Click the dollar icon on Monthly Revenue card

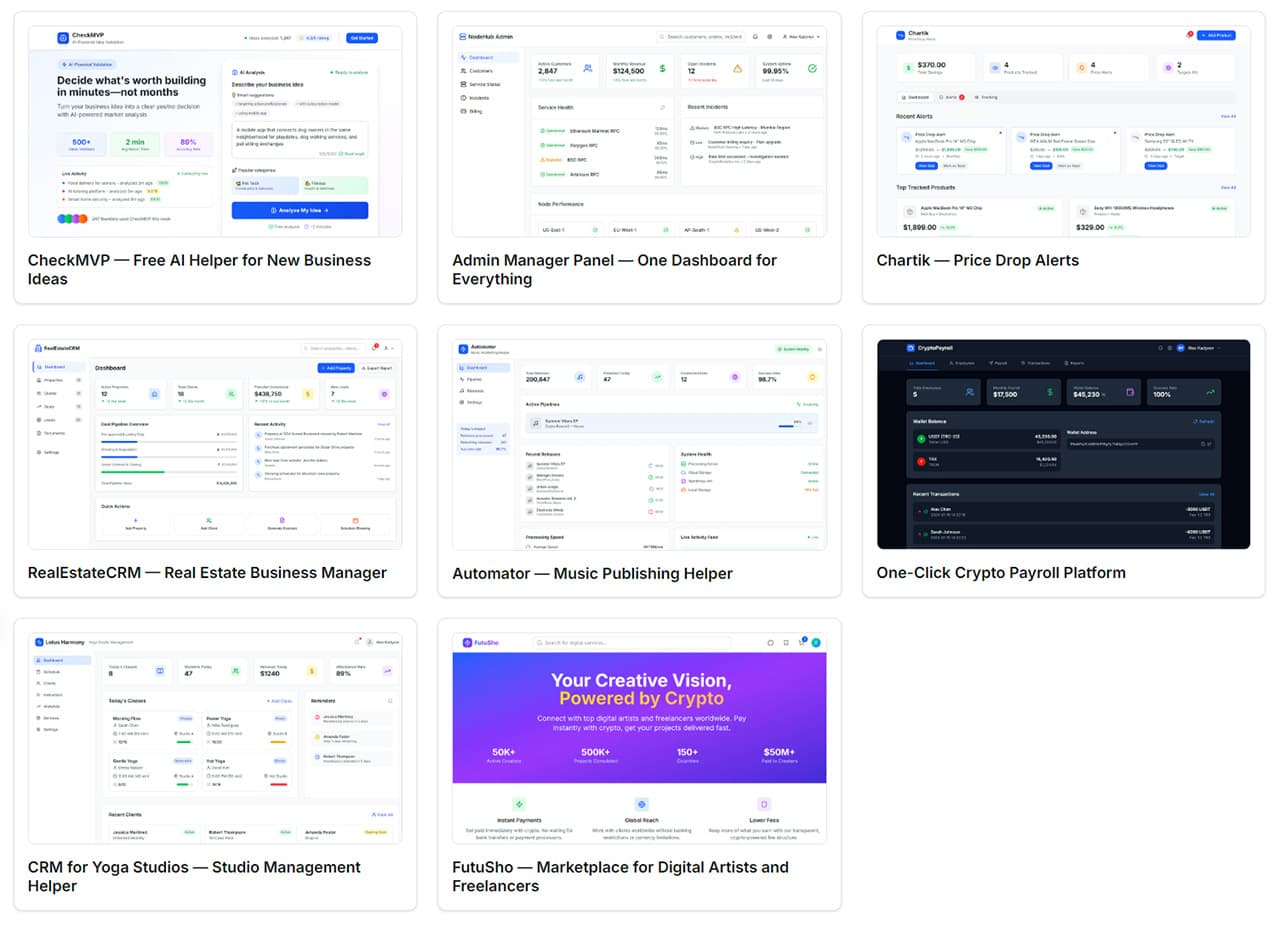pos(661,68)
